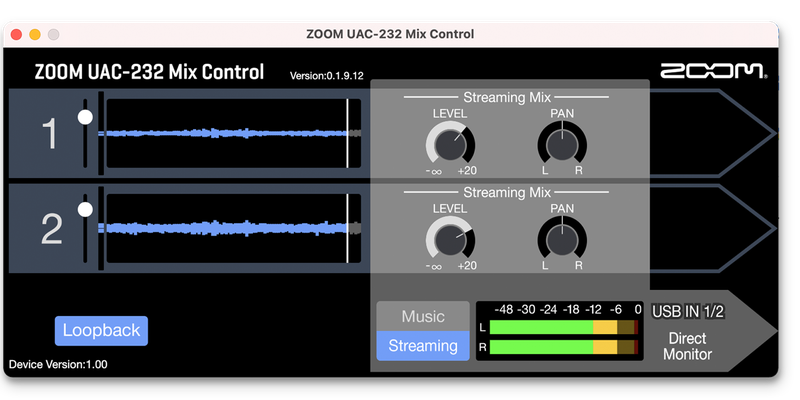
Task: Select the large channel 1 number label
Action: 51,134
